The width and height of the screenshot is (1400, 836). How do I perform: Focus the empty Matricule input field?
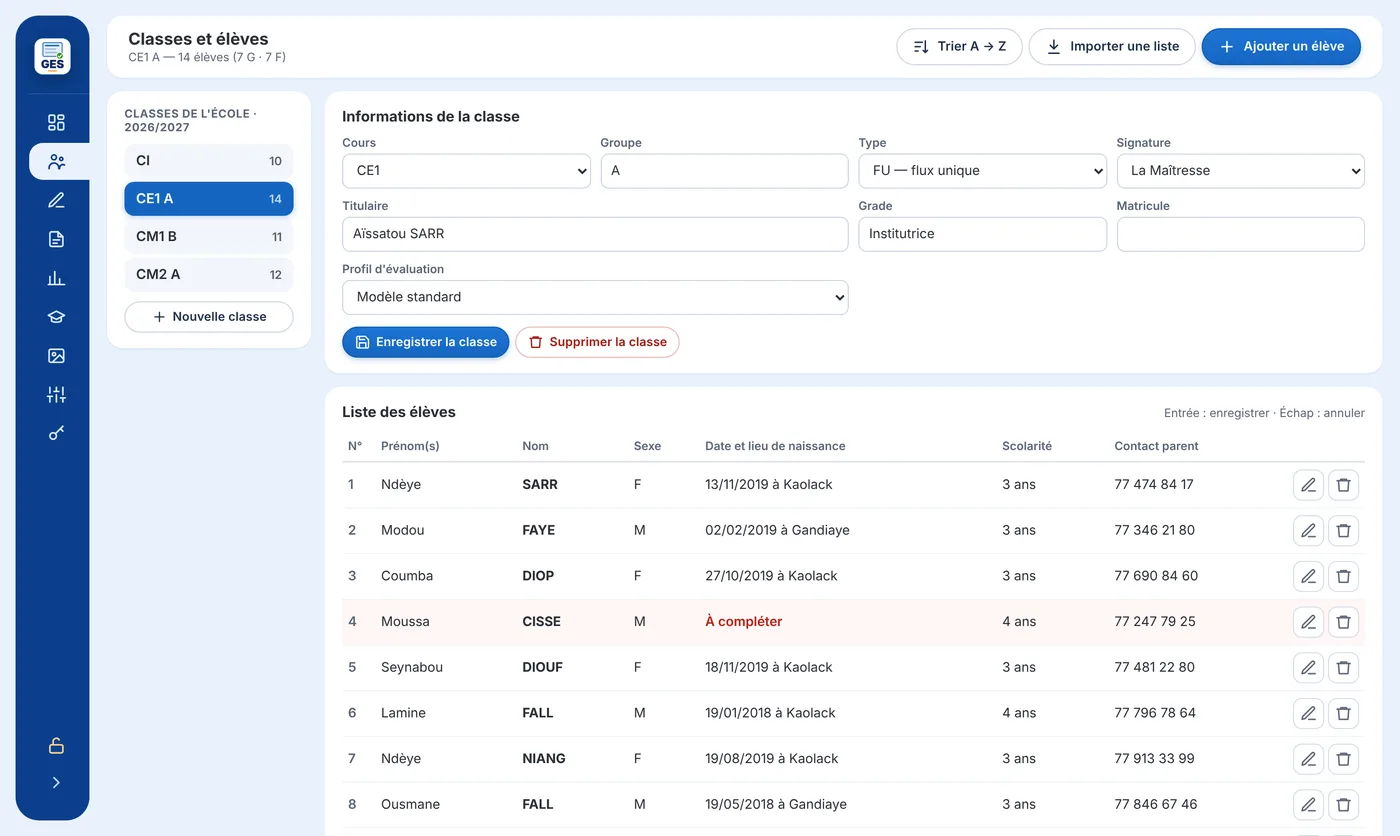tap(1240, 234)
